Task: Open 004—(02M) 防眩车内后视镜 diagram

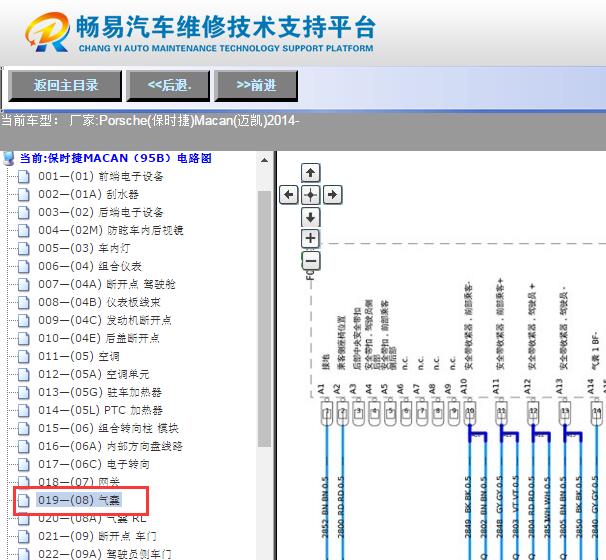Action: (111, 230)
